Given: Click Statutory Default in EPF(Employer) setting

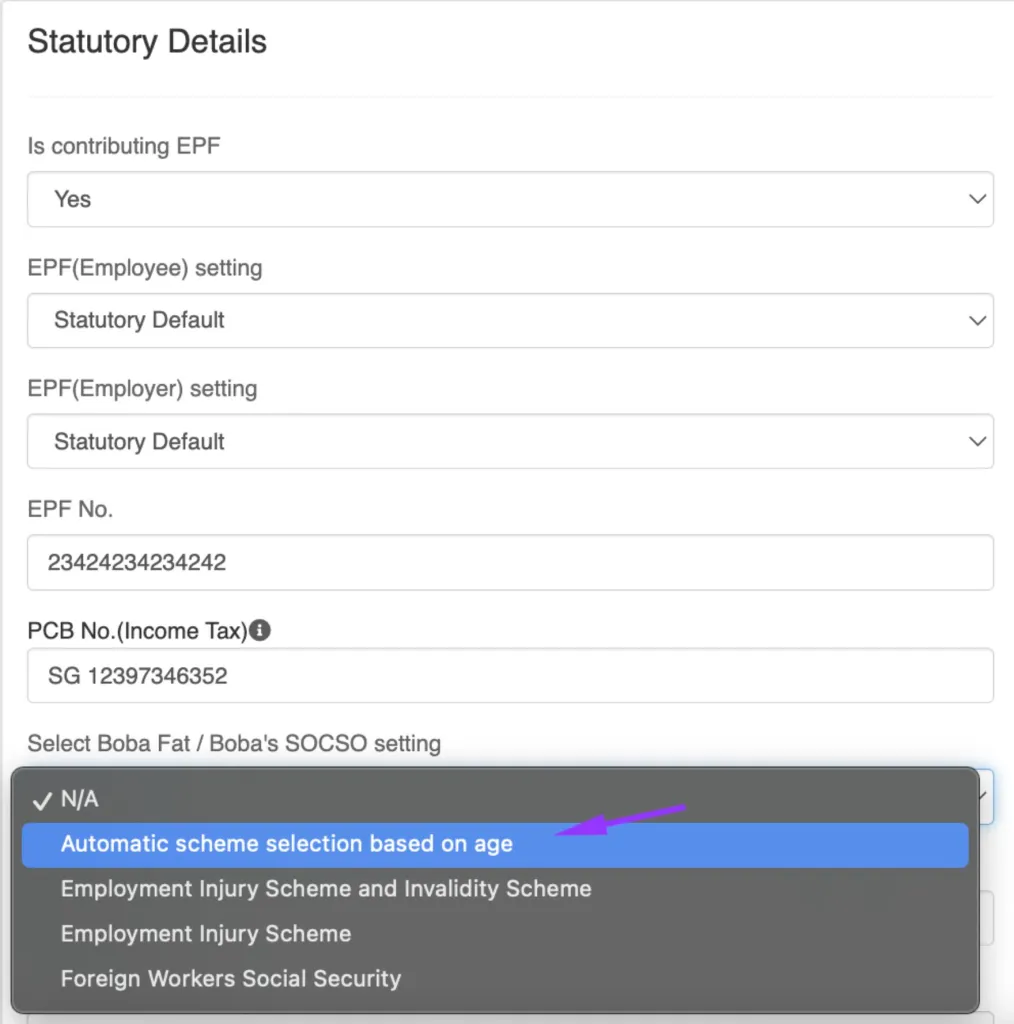Looking at the screenshot, I should tap(139, 441).
